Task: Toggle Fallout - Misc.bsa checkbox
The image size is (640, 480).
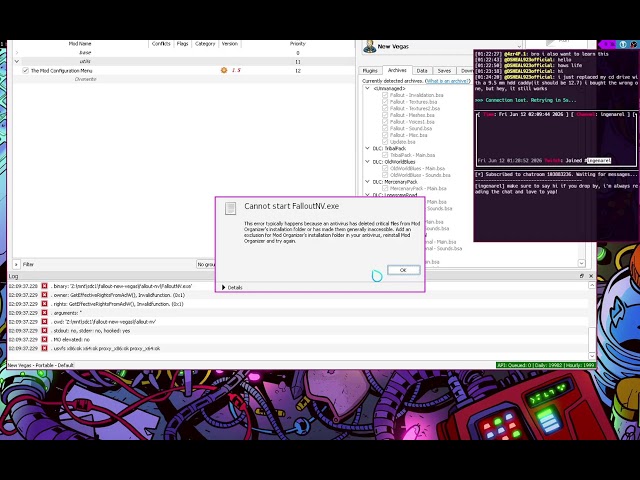Action: coord(385,135)
